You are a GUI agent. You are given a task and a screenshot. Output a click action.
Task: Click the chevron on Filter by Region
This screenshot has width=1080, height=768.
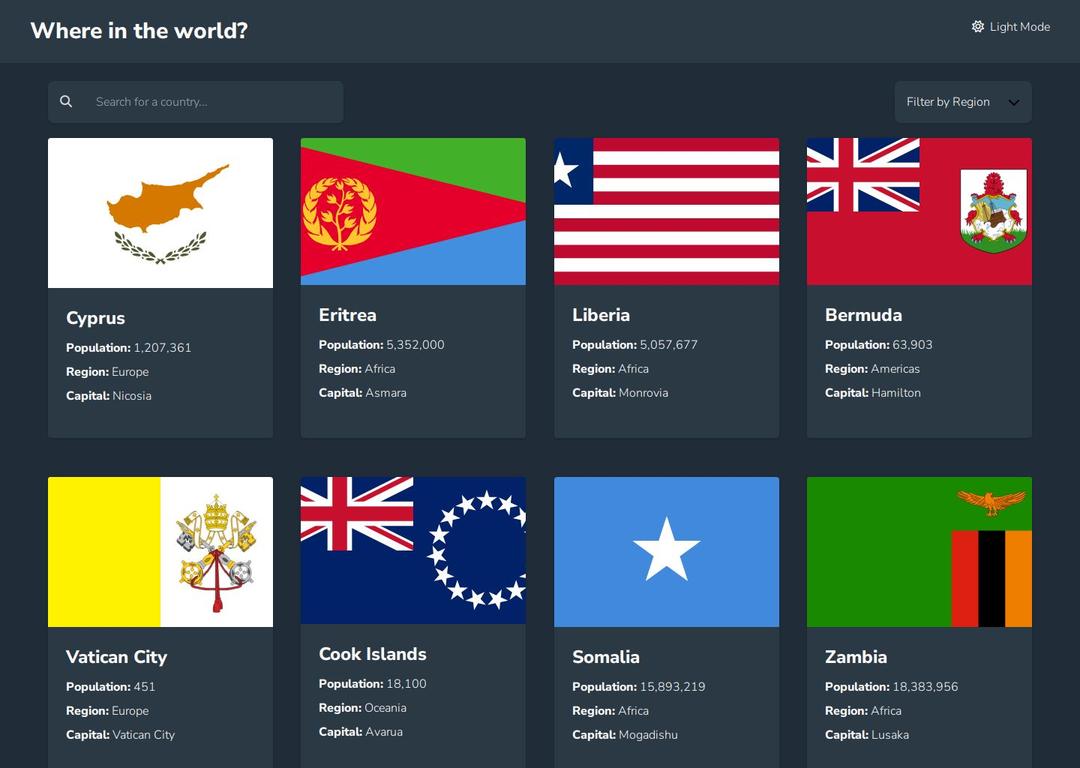coord(1013,101)
